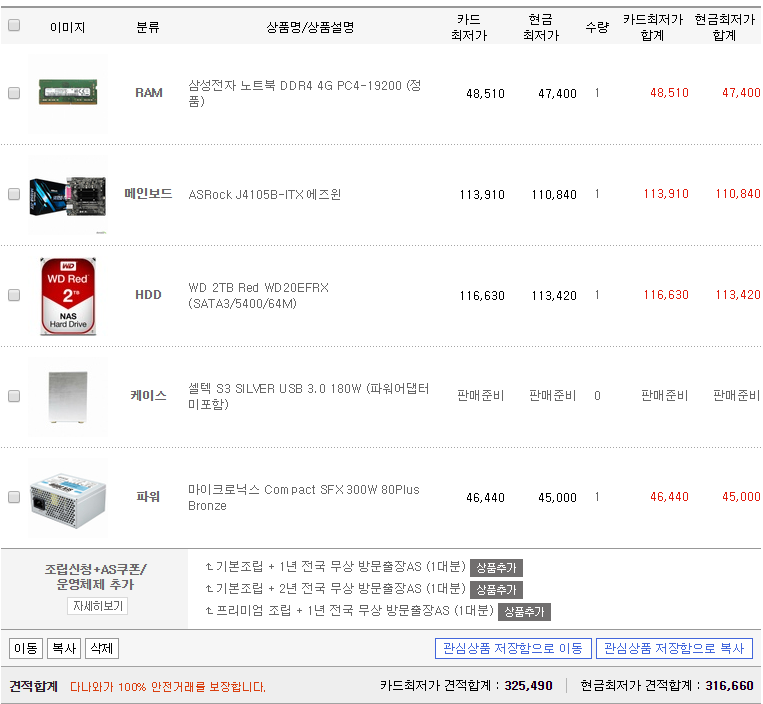Click the 수량 column header
This screenshot has width=763, height=704.
(597, 27)
